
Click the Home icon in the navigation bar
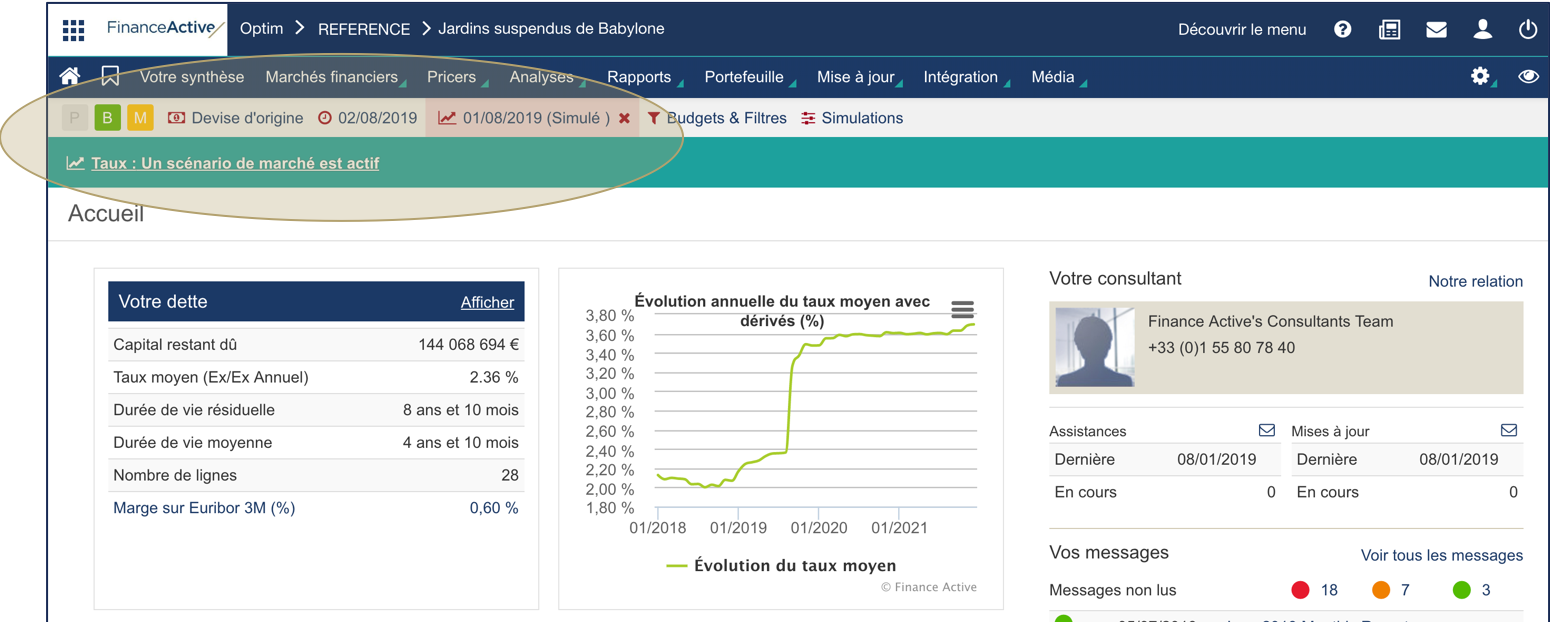point(69,75)
